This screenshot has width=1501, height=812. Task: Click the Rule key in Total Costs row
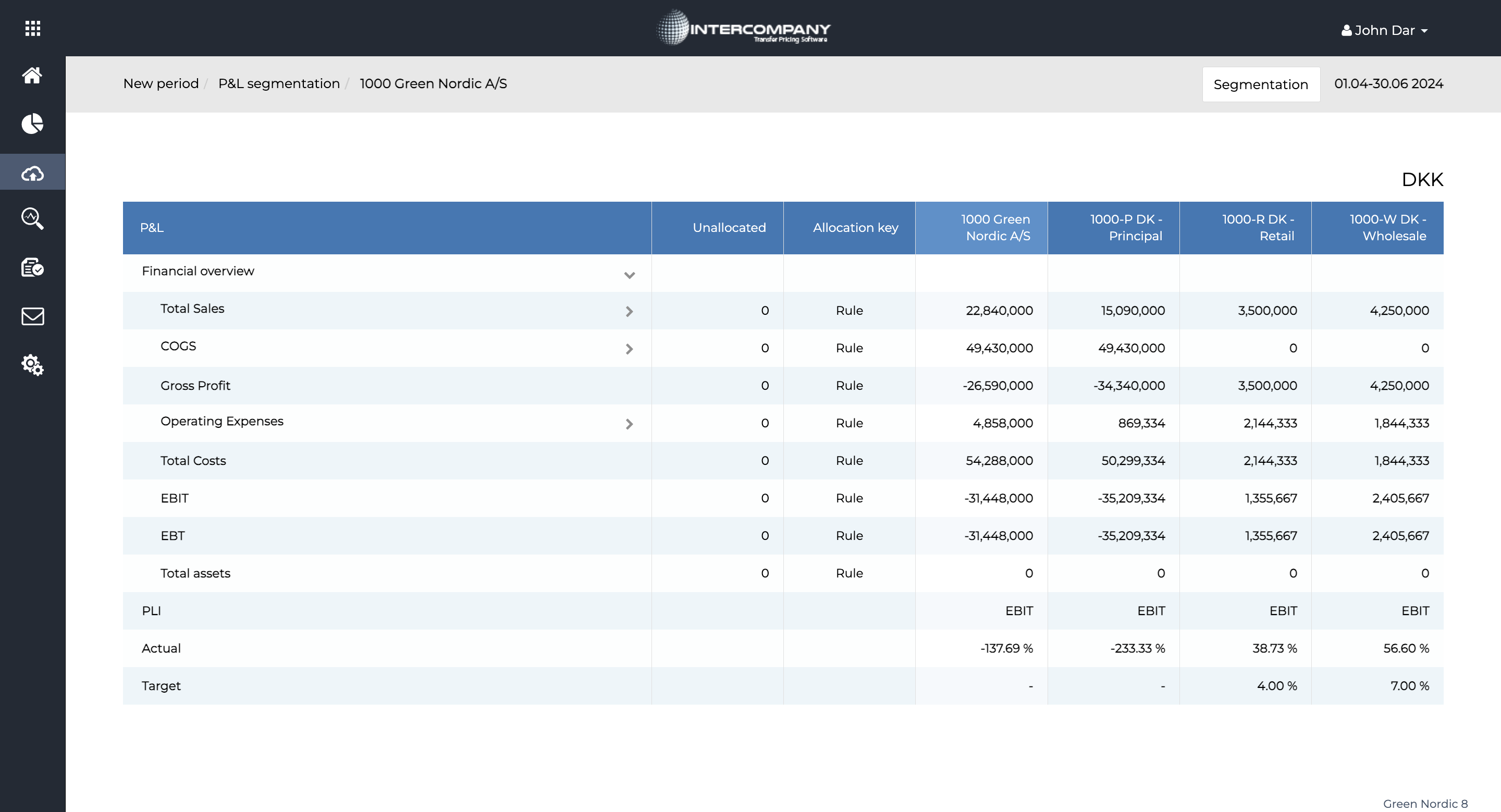pos(850,461)
